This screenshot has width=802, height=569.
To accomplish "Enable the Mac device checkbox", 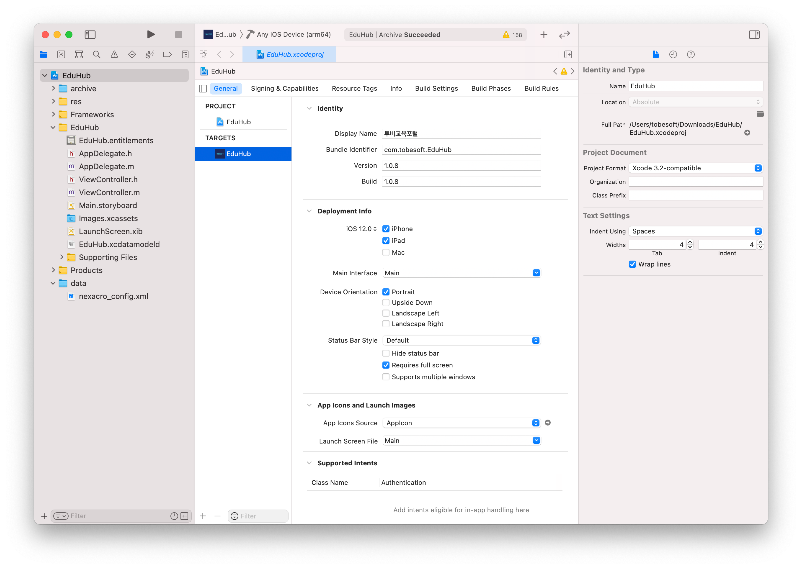I will [386, 252].
